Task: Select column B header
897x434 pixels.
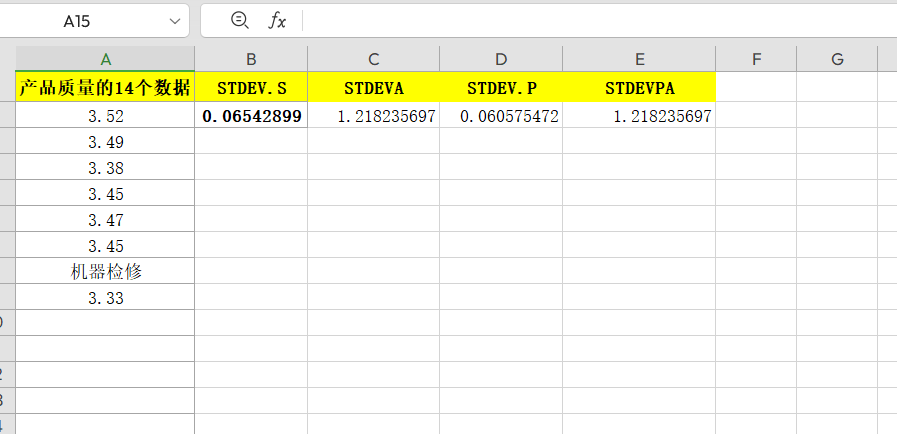Action: [251, 59]
